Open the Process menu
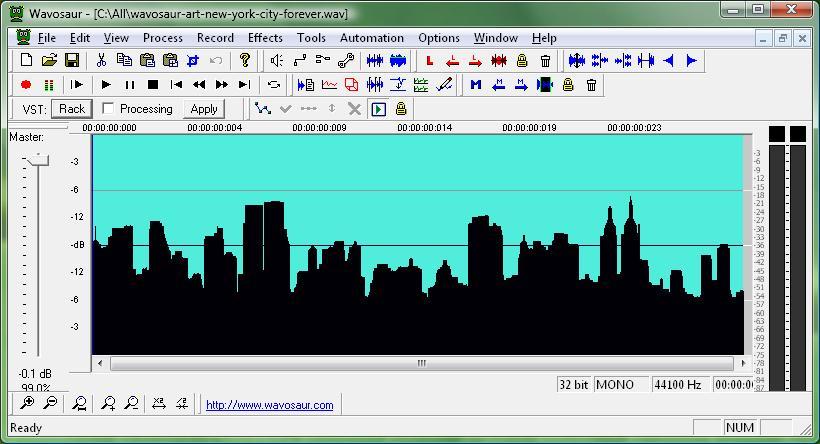Screen dimensions: 820x444 coord(163,38)
